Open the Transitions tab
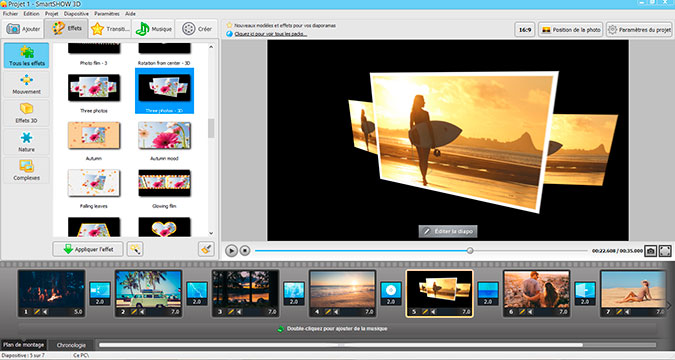Screen dimensions: 675x360 point(110,29)
